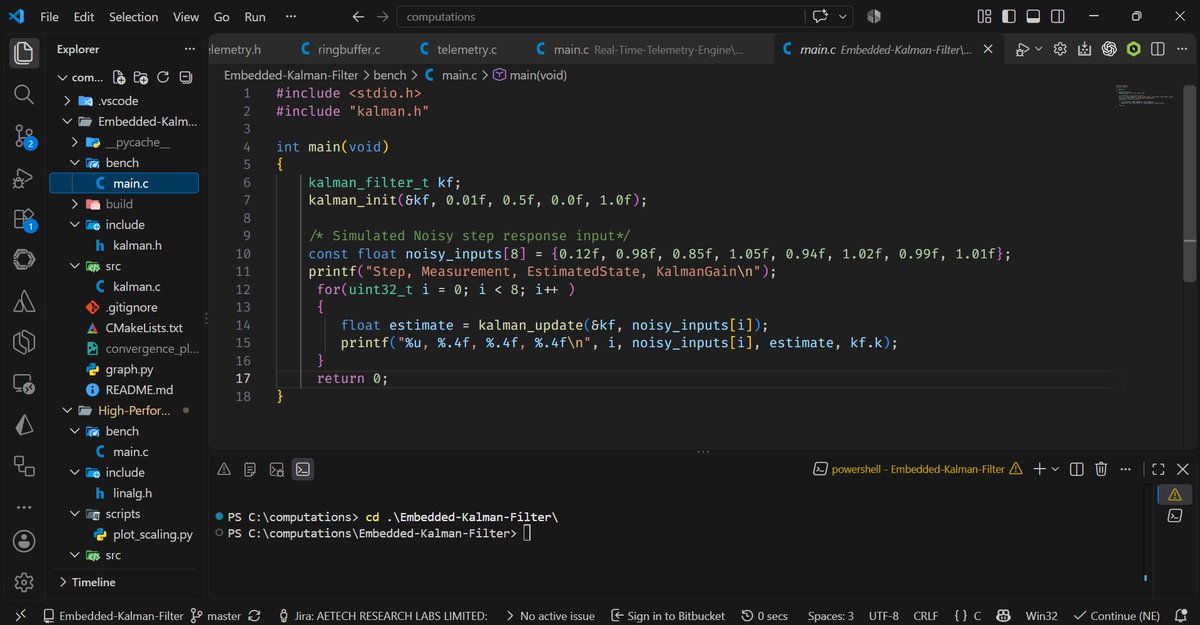The image size is (1200, 625).
Task: Close the active main.c Embedded-Kalman-Filter tab
Action: coord(987,49)
